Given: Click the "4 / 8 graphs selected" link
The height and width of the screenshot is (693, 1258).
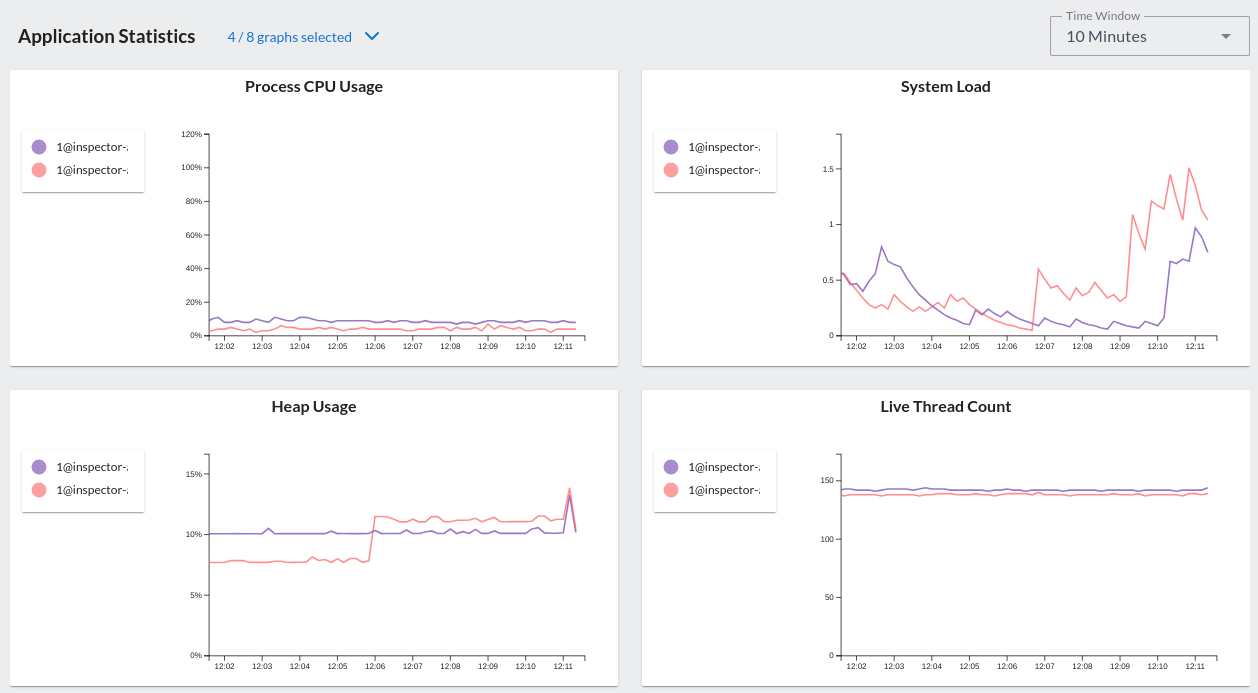Looking at the screenshot, I should pos(289,36).
